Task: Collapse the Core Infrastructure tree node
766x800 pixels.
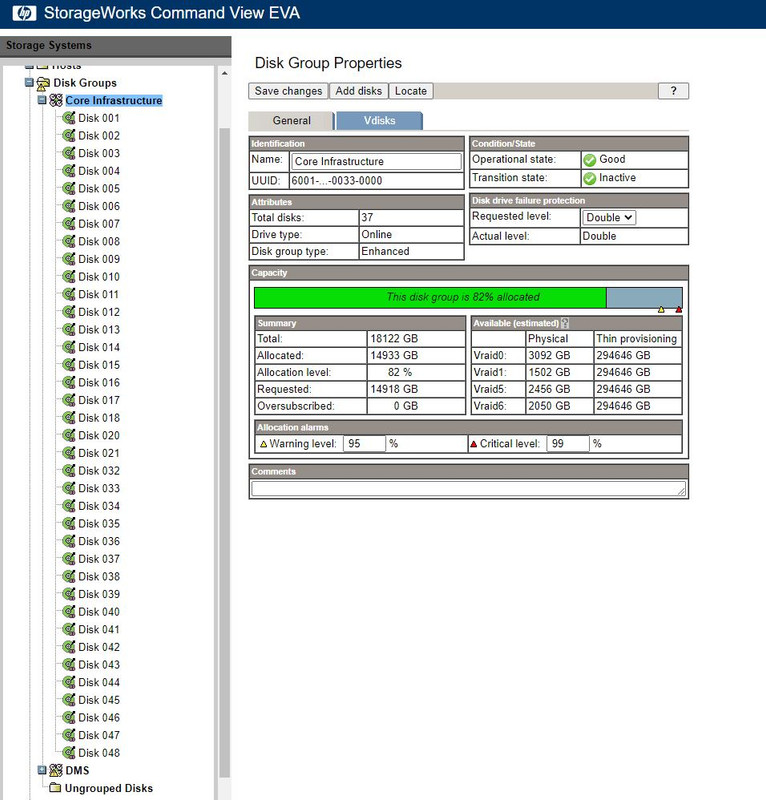Action: 42,100
